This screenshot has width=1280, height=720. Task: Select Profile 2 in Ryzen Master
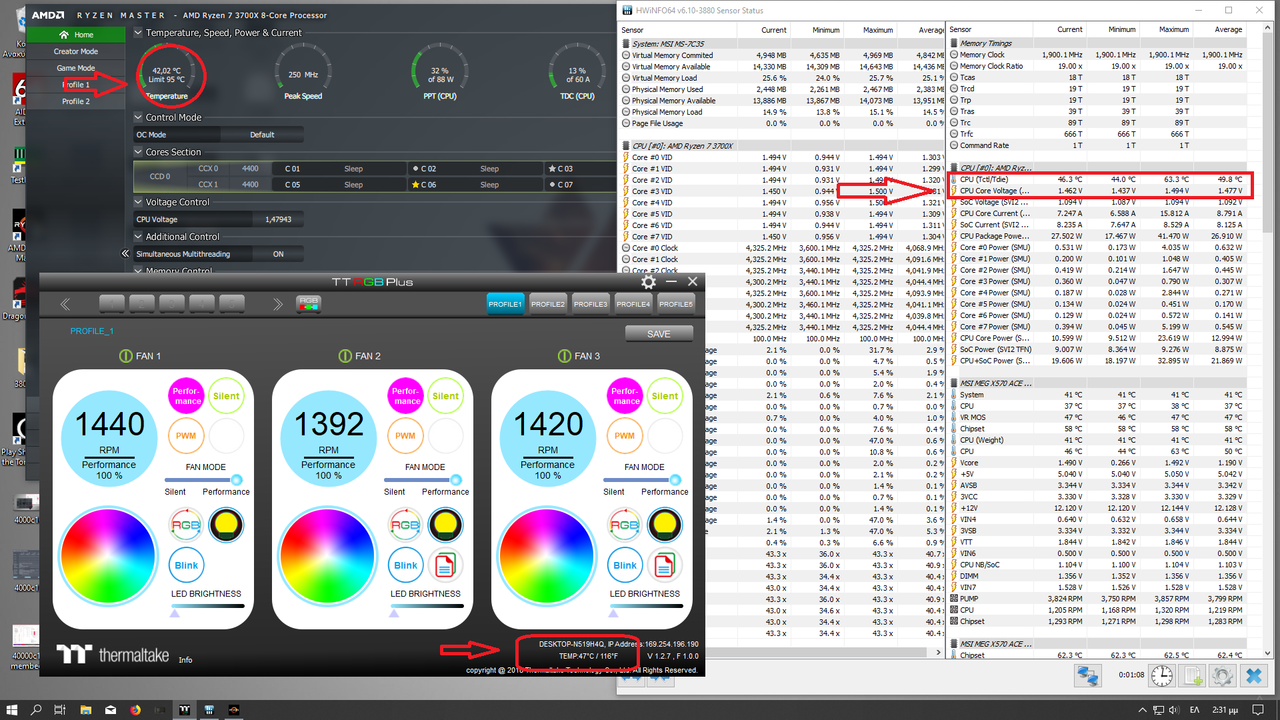coord(76,101)
